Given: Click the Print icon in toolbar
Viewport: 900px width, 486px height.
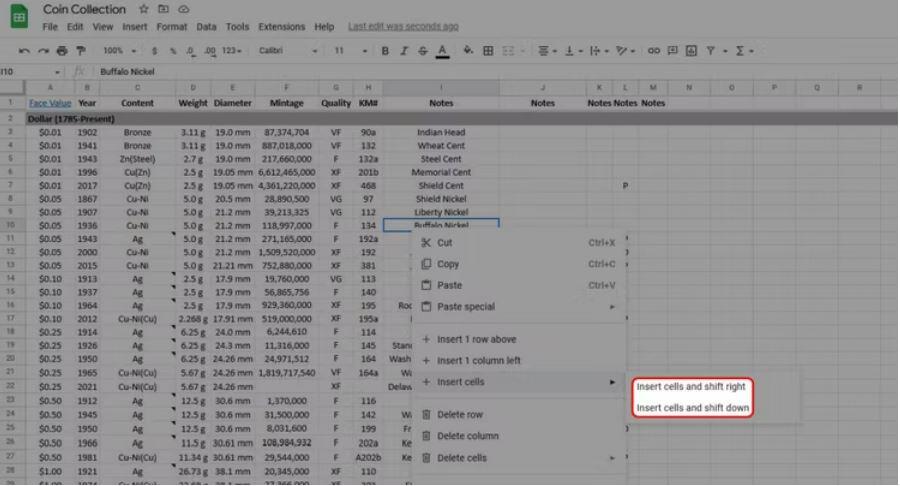Looking at the screenshot, I should pyautogui.click(x=62, y=50).
